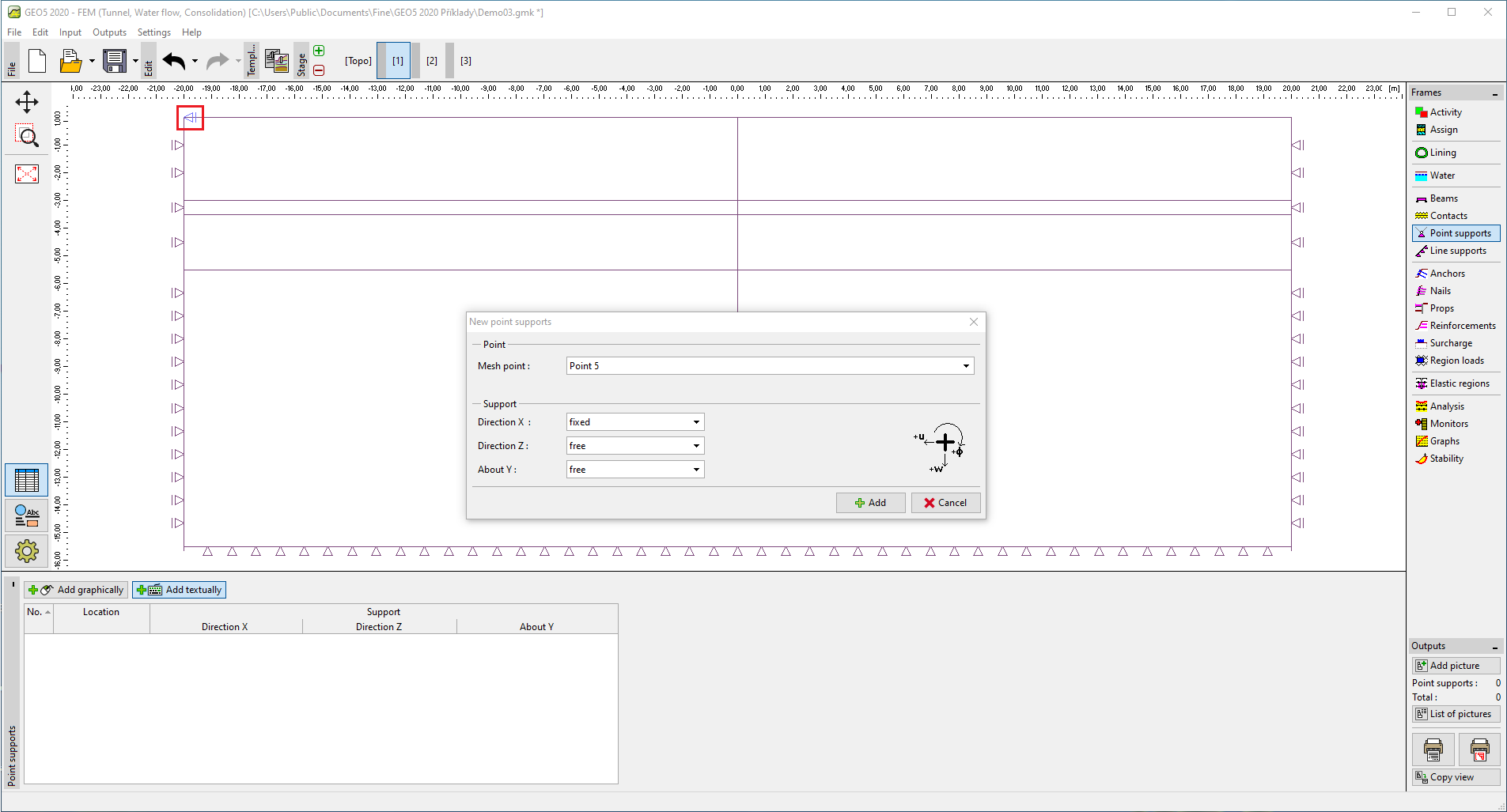
Task: Switch to stage 3 tab
Action: (466, 61)
